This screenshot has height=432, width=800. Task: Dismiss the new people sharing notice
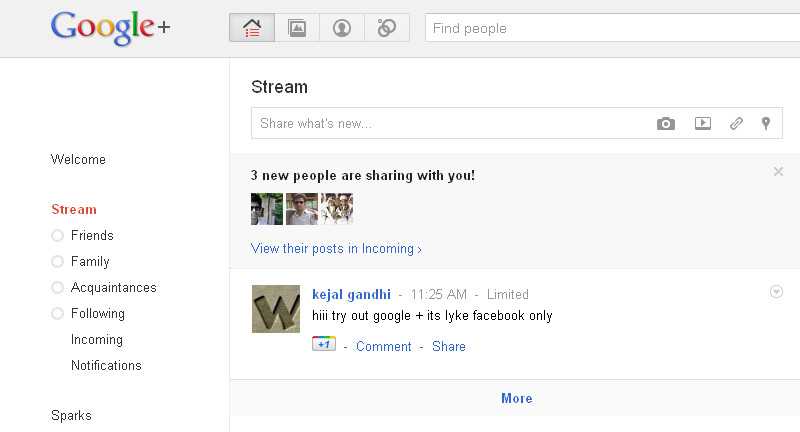[x=778, y=171]
